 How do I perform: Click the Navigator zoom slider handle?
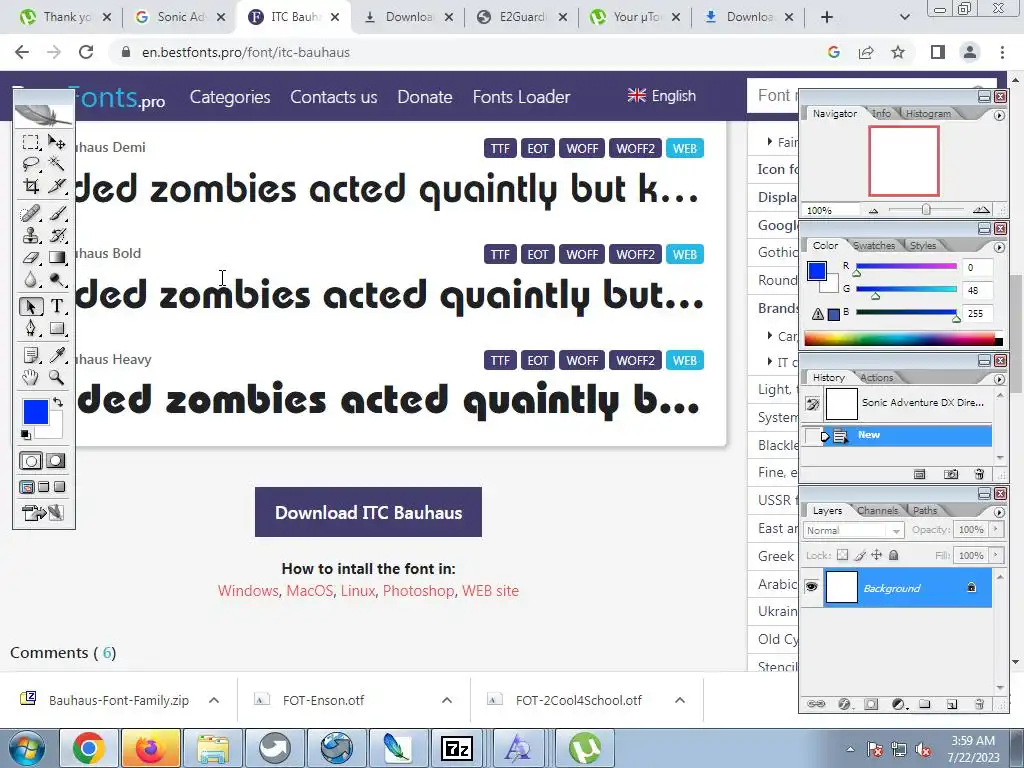point(925,210)
